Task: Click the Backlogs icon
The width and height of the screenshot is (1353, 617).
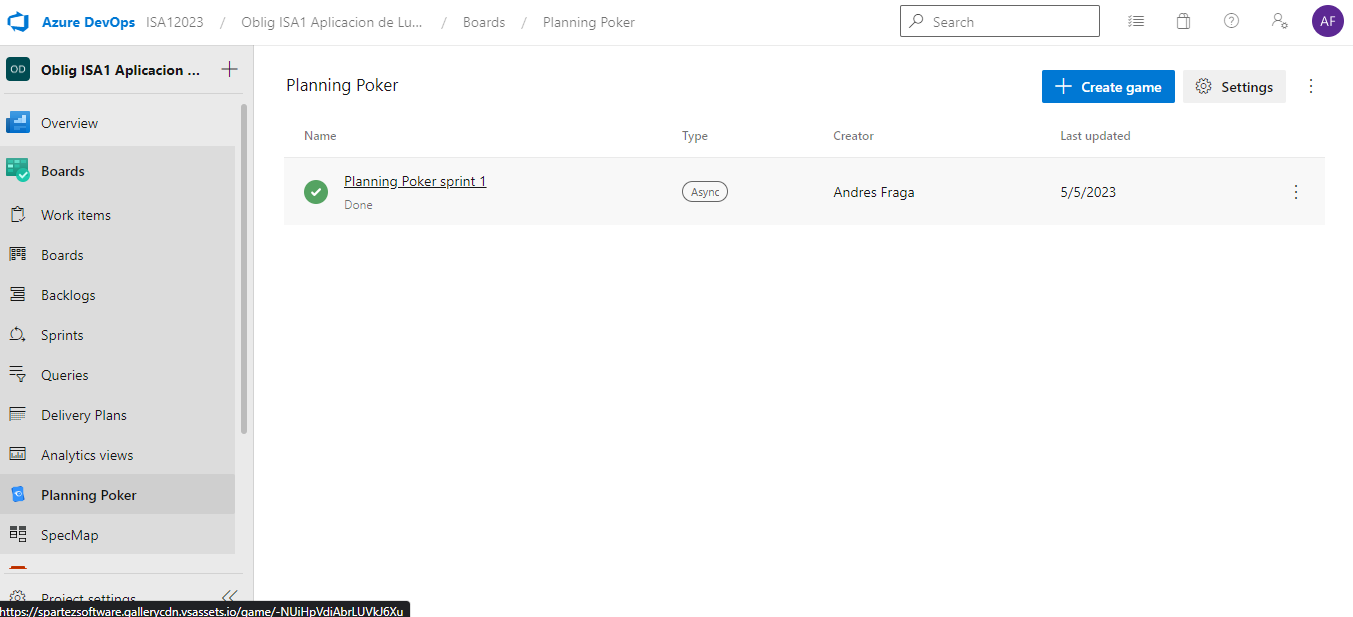Action: 18,295
